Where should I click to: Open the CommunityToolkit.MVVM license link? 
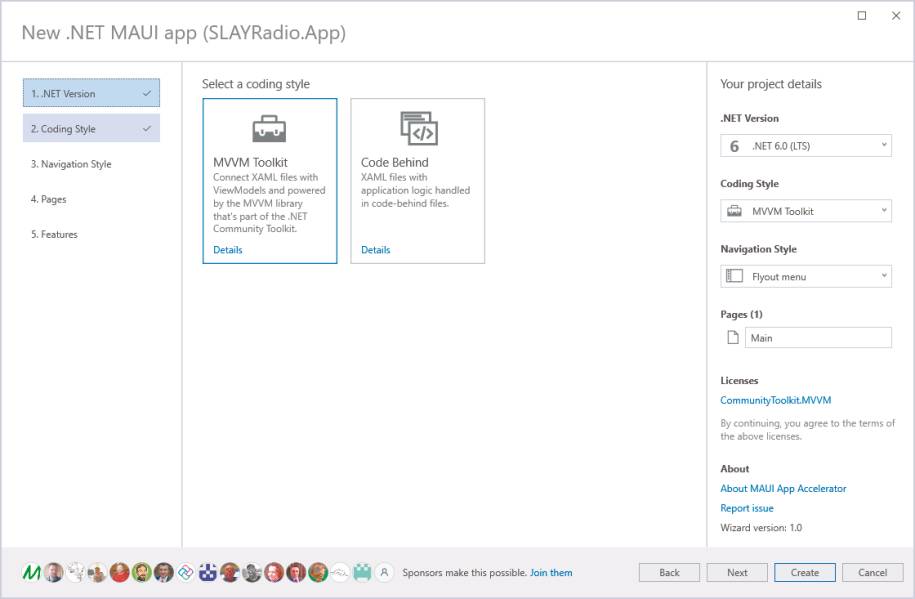[x=776, y=400]
